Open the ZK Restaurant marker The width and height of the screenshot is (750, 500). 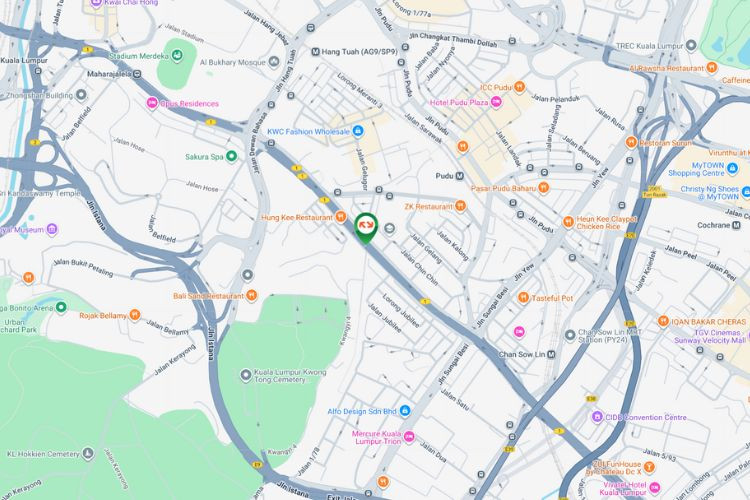[x=461, y=206]
